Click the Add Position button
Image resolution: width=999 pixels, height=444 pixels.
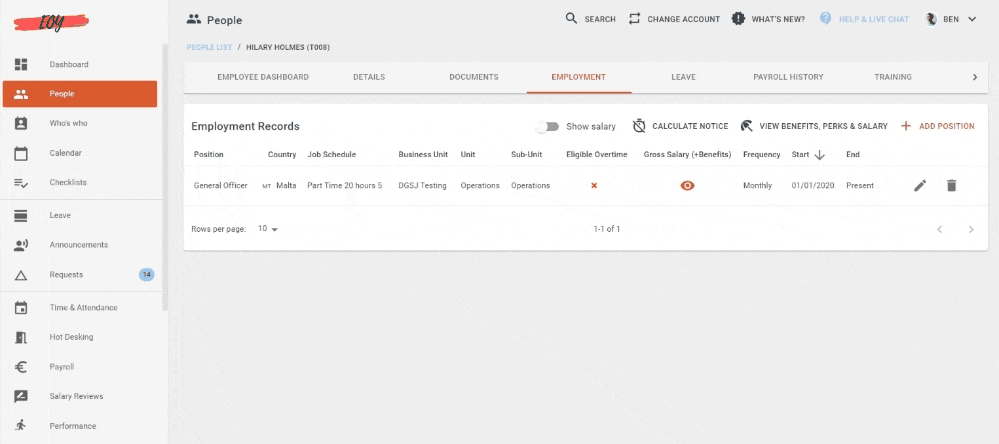tap(937, 126)
